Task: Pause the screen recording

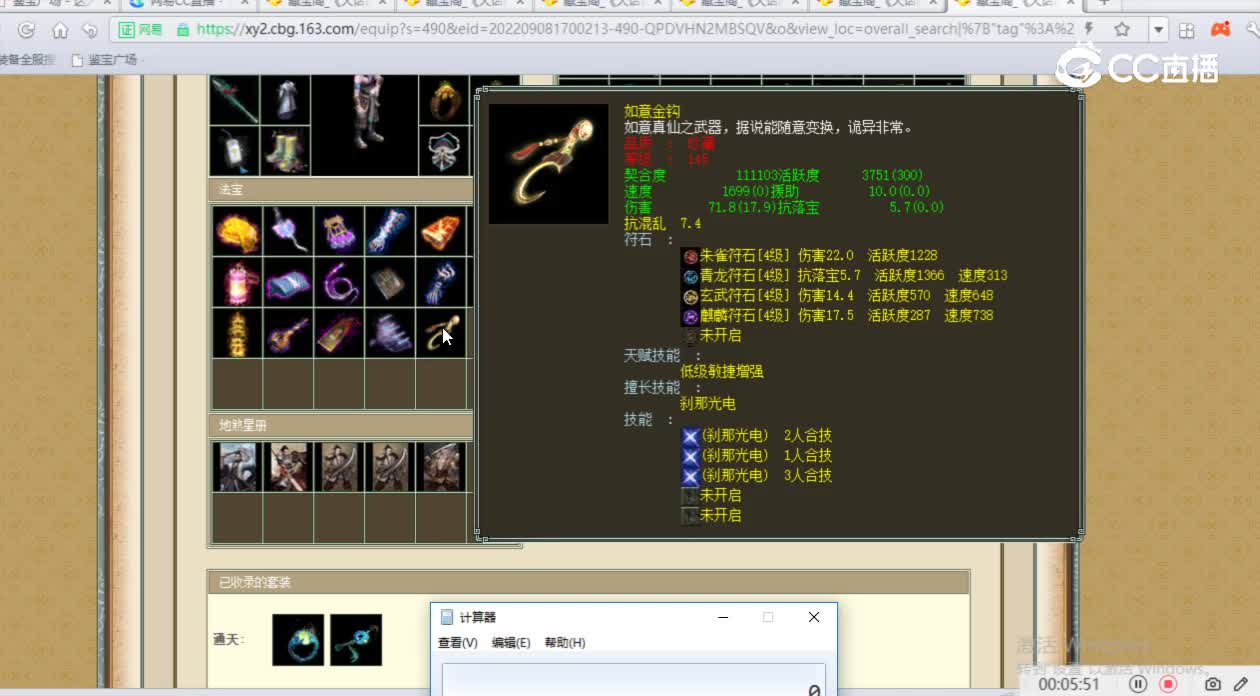Action: pyautogui.click(x=1138, y=684)
